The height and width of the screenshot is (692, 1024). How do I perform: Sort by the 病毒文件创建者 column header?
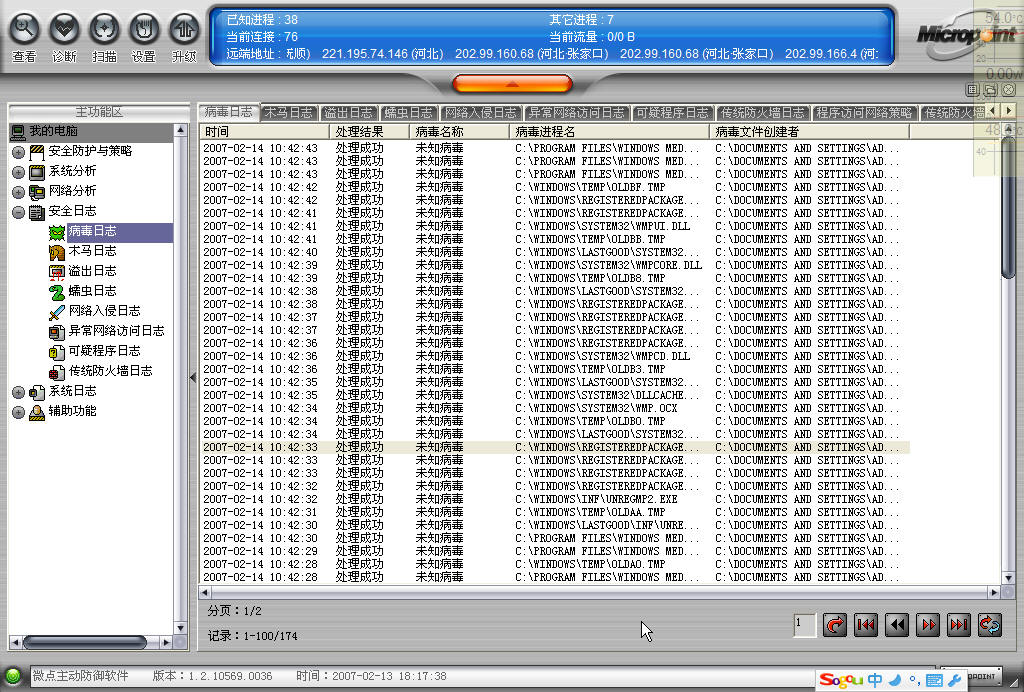click(x=809, y=131)
